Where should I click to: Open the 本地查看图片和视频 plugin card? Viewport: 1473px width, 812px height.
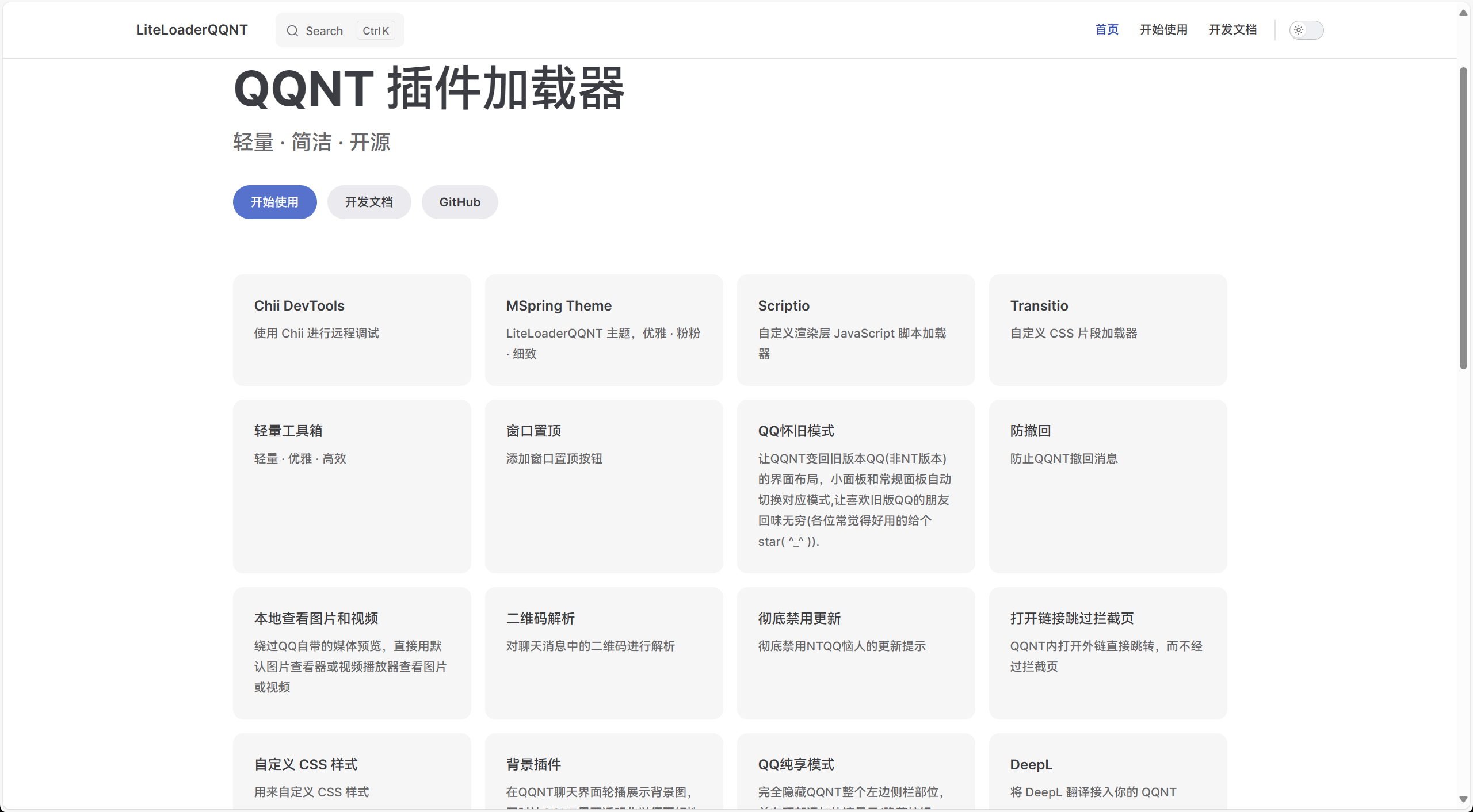click(x=352, y=653)
